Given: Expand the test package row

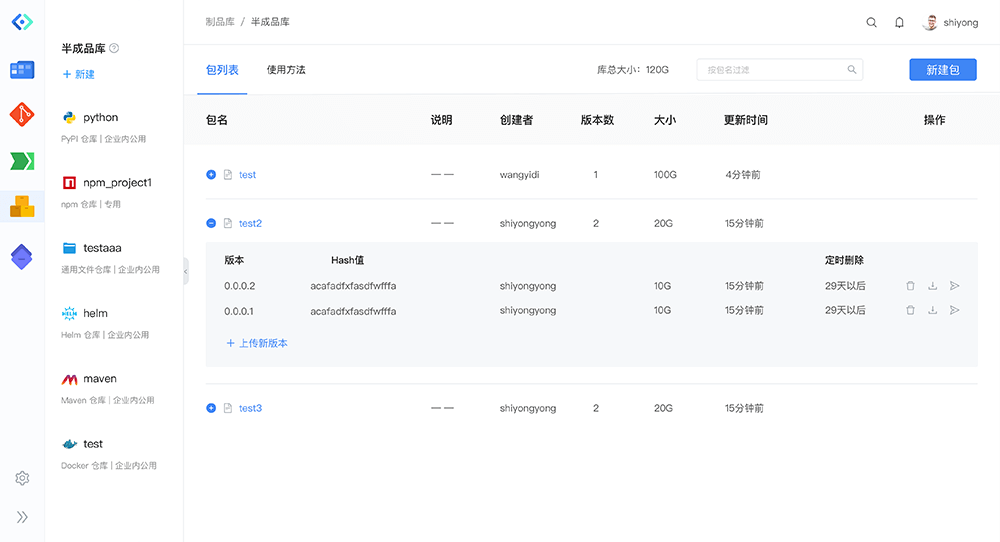Looking at the screenshot, I should (211, 175).
